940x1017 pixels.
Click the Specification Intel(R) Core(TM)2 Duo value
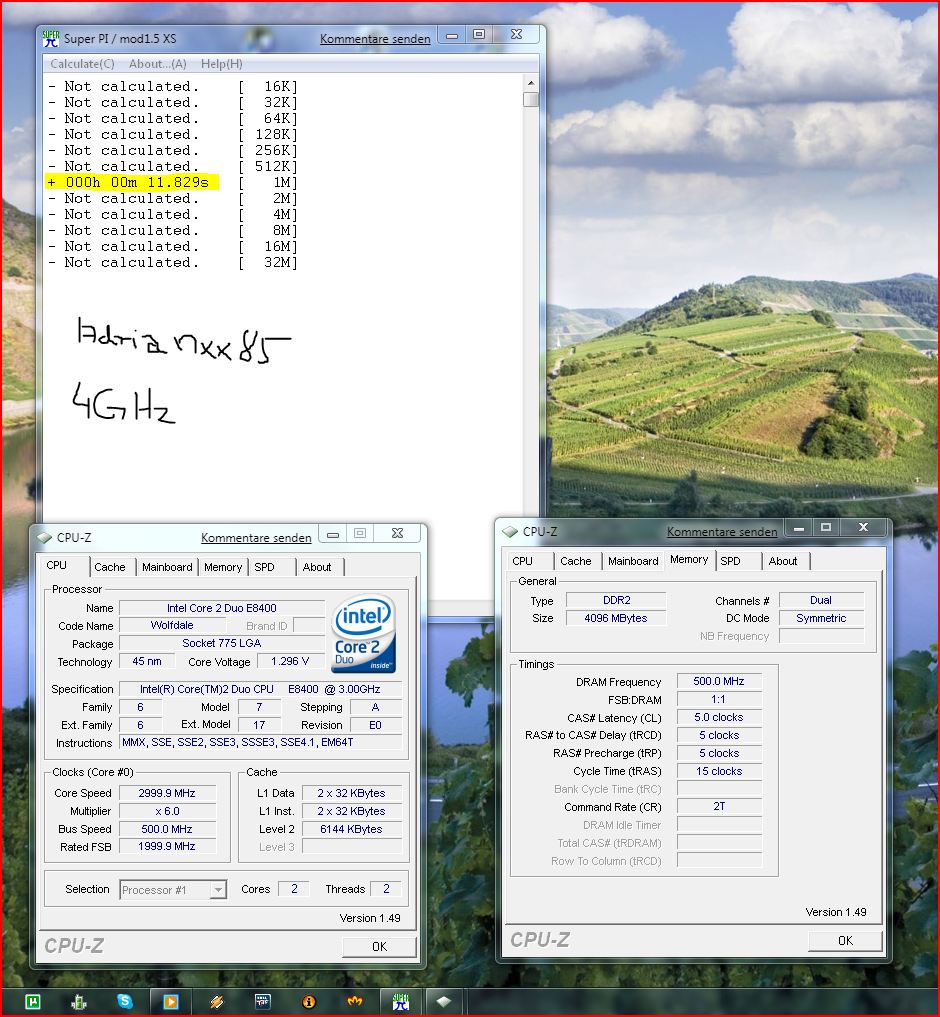click(x=261, y=689)
